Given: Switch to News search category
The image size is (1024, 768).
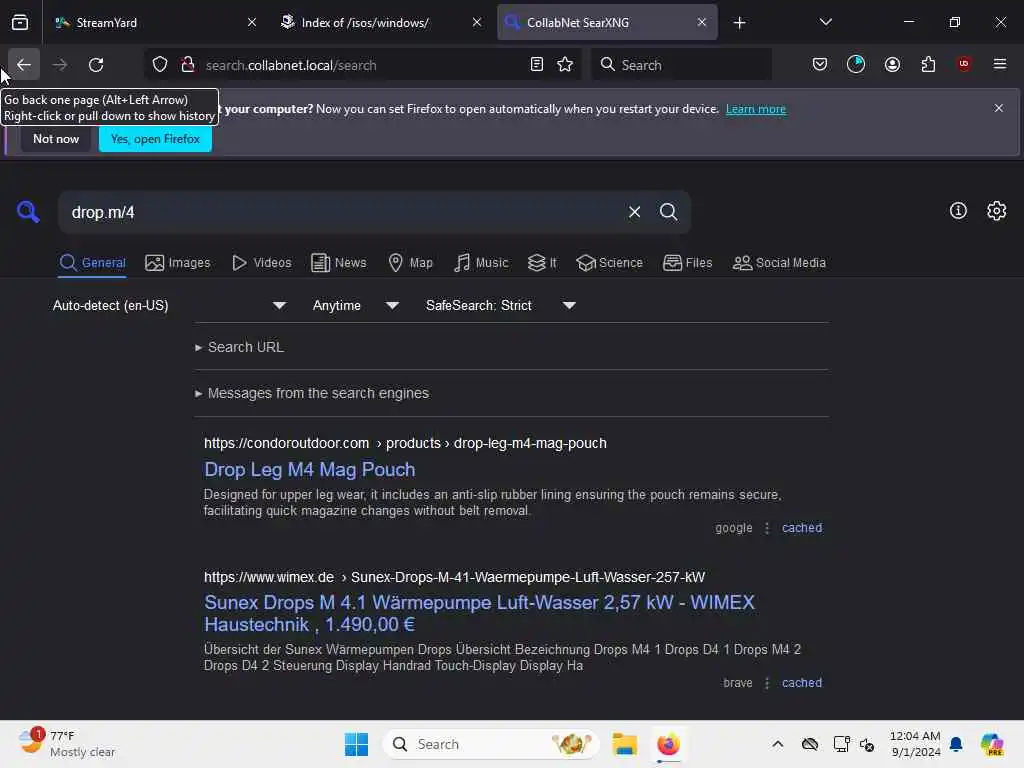Looking at the screenshot, I should 338,263.
